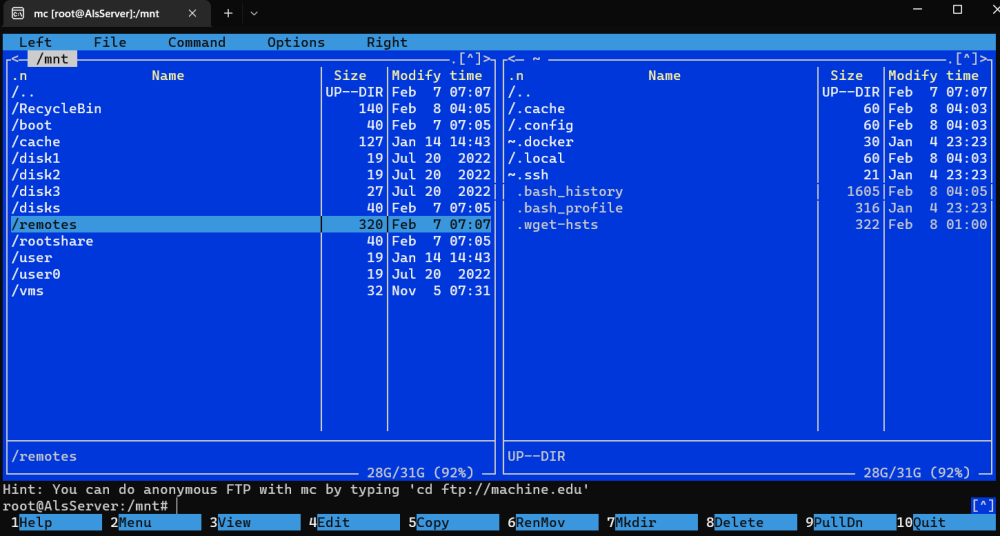Go to left panel history back arrow

15,59
